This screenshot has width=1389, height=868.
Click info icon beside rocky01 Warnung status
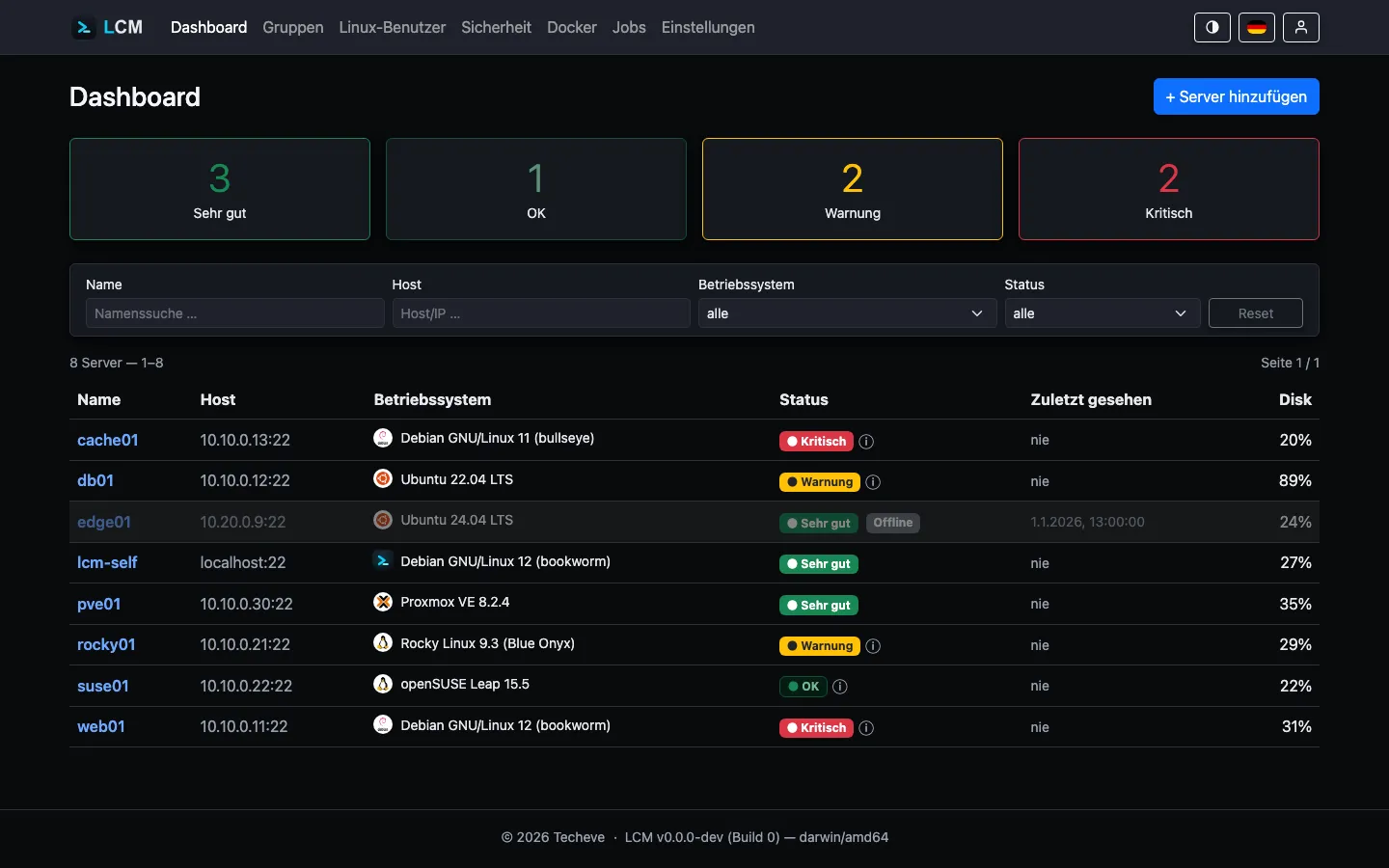click(x=873, y=646)
